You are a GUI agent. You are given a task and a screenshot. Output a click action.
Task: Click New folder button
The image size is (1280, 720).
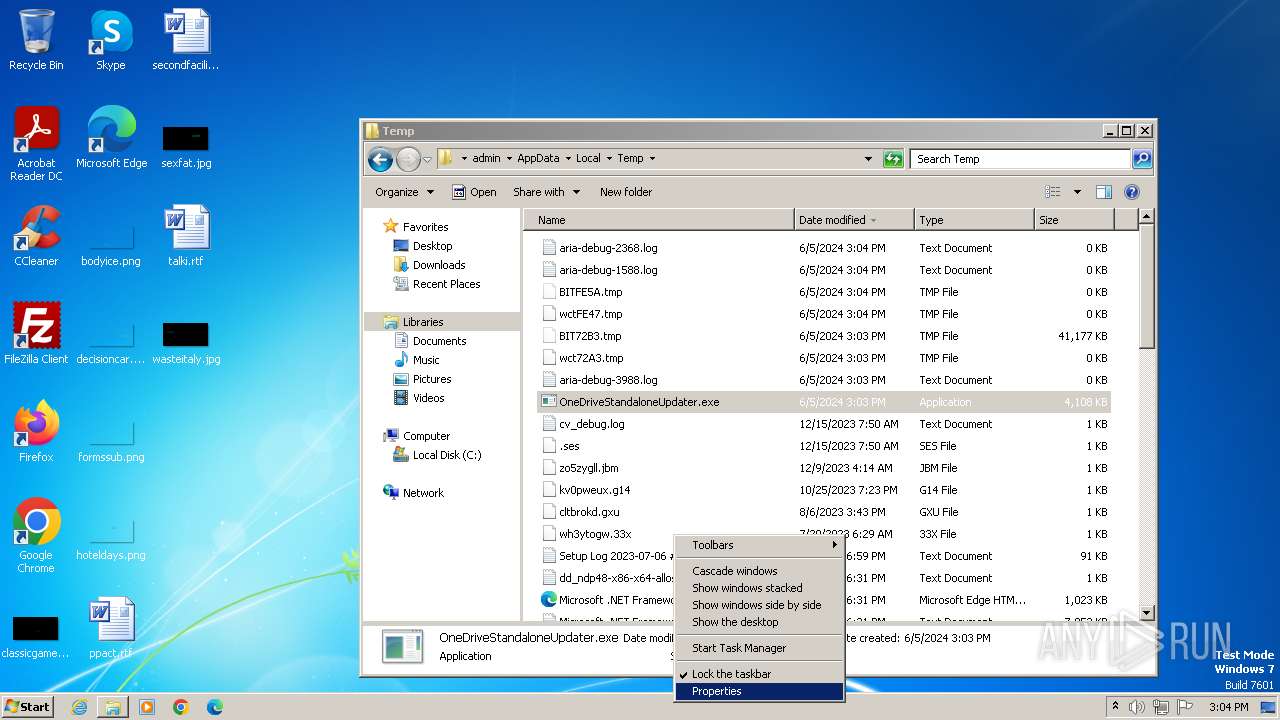[626, 192]
